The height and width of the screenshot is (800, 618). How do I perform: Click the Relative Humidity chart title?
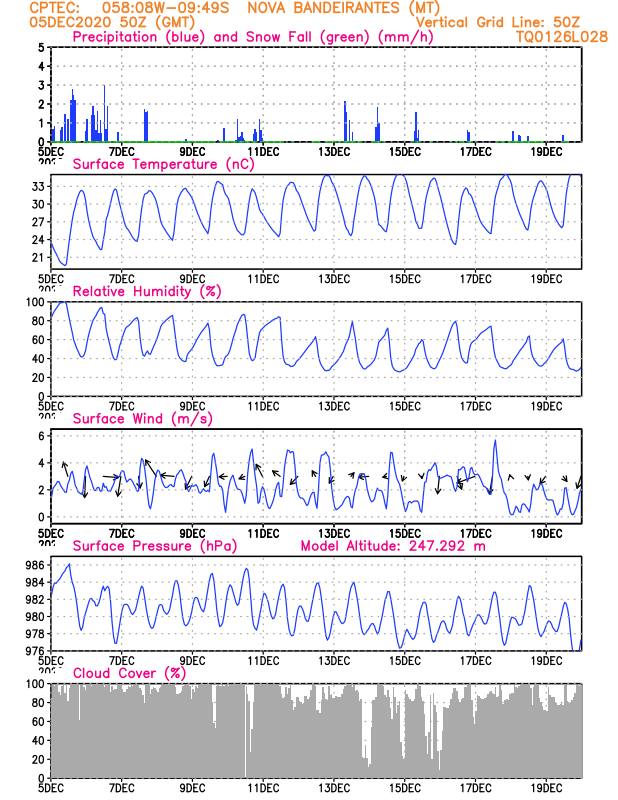pos(147,291)
